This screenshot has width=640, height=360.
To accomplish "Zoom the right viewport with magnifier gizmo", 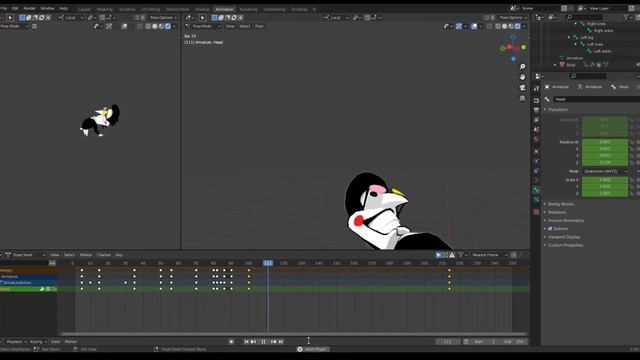I will 522,67.
